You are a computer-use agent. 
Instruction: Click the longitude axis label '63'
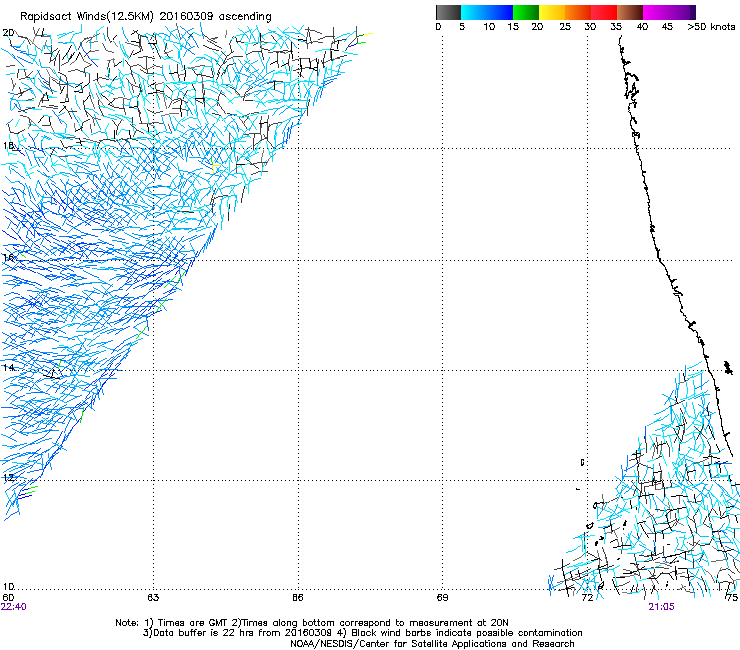[153, 598]
